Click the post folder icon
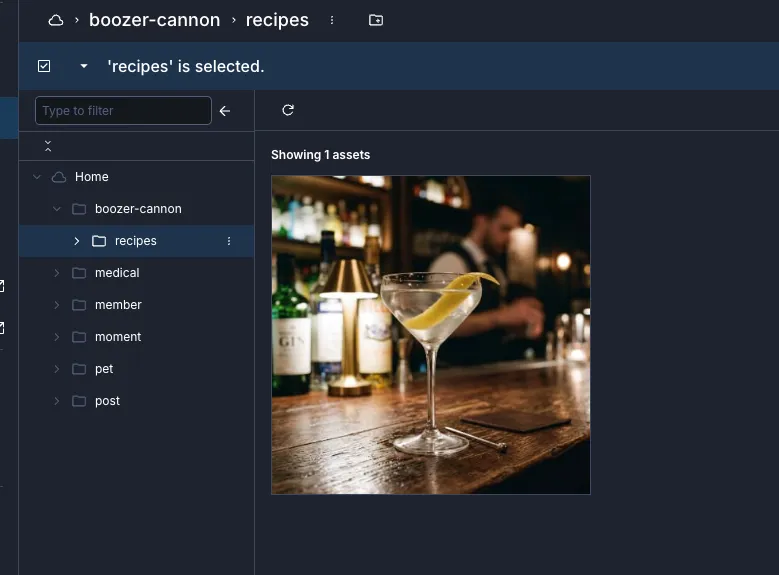 (x=79, y=401)
